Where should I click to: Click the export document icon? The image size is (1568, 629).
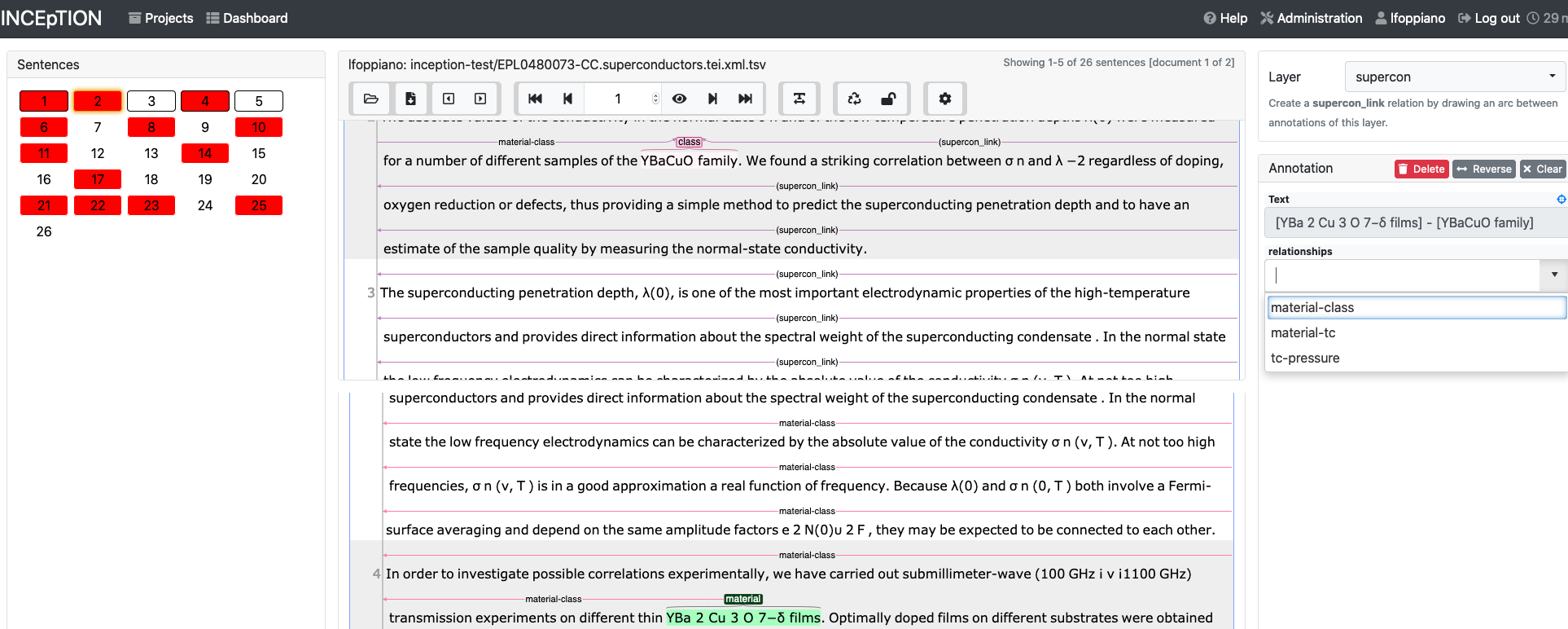click(410, 99)
